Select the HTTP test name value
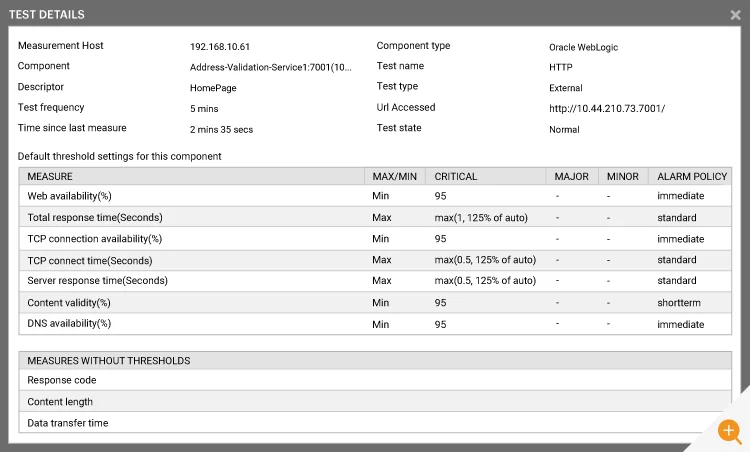 pos(560,67)
